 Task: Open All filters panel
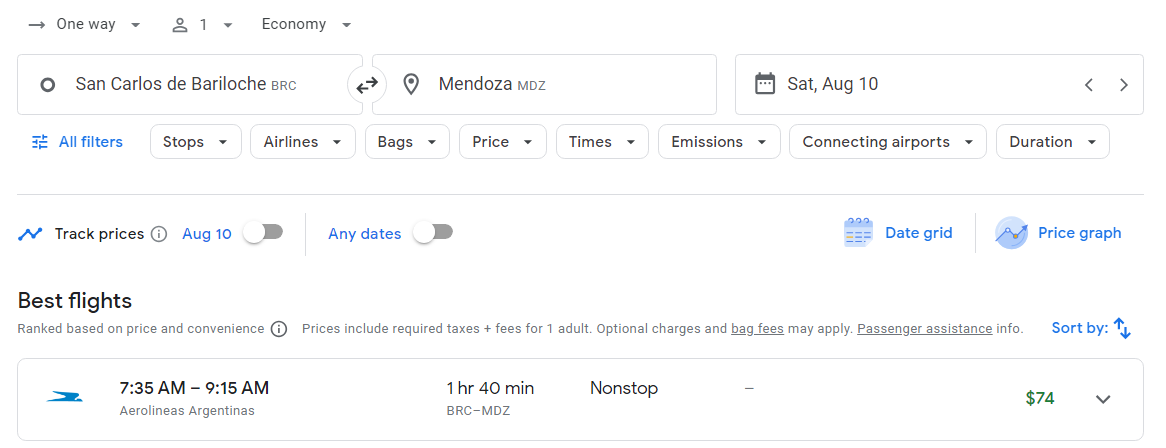(77, 142)
